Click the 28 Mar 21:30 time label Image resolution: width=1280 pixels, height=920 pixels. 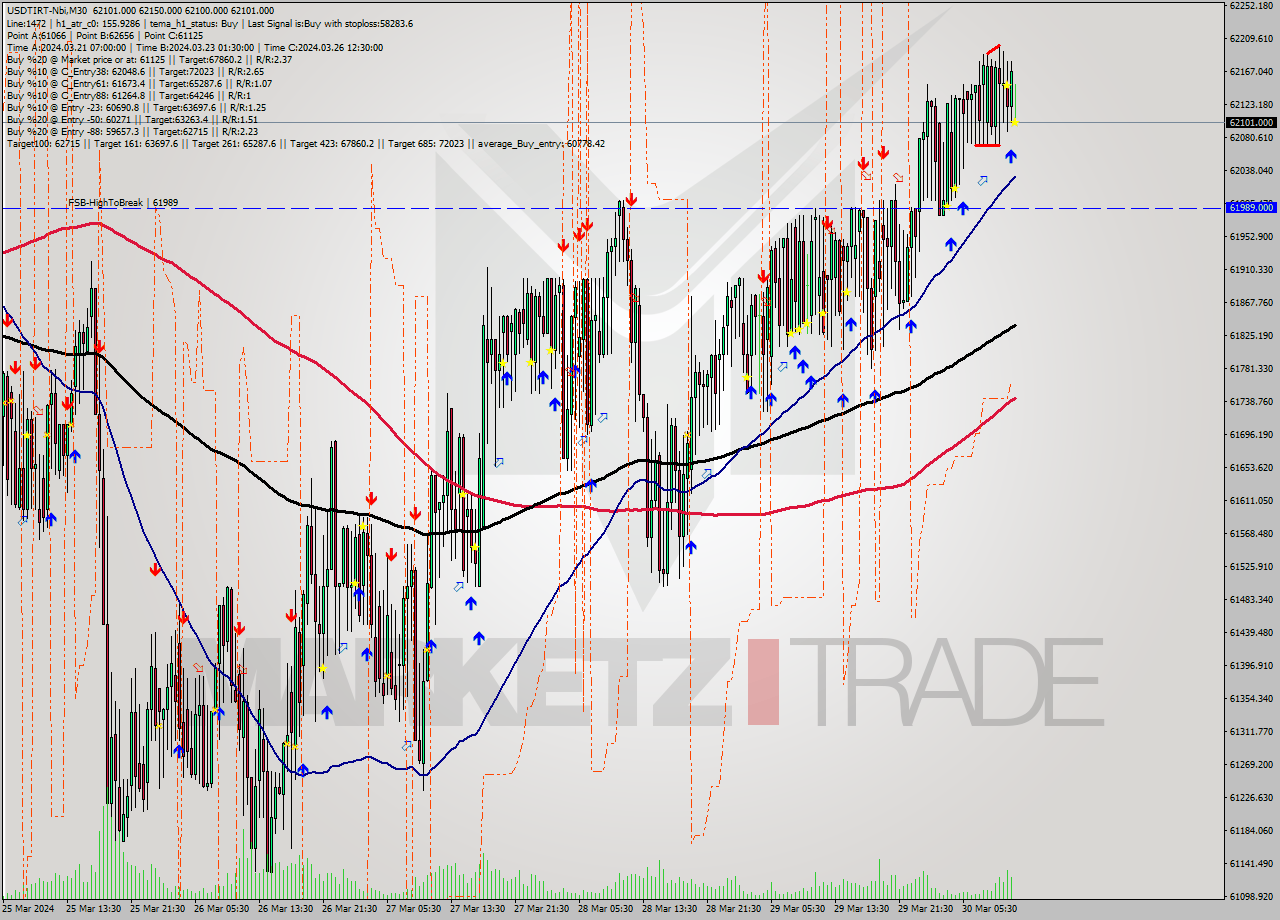[x=733, y=909]
